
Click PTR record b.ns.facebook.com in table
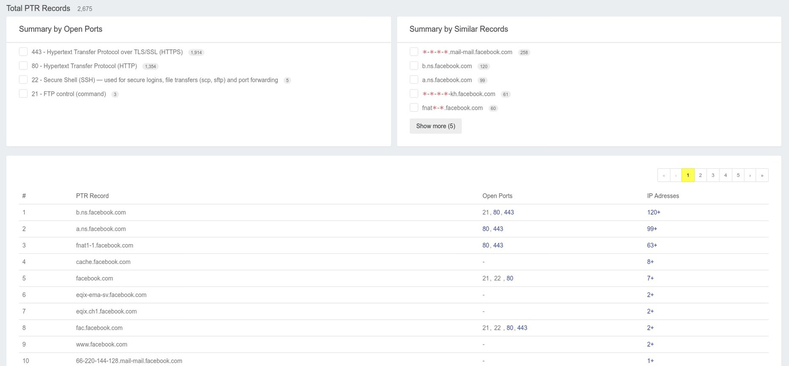point(101,212)
